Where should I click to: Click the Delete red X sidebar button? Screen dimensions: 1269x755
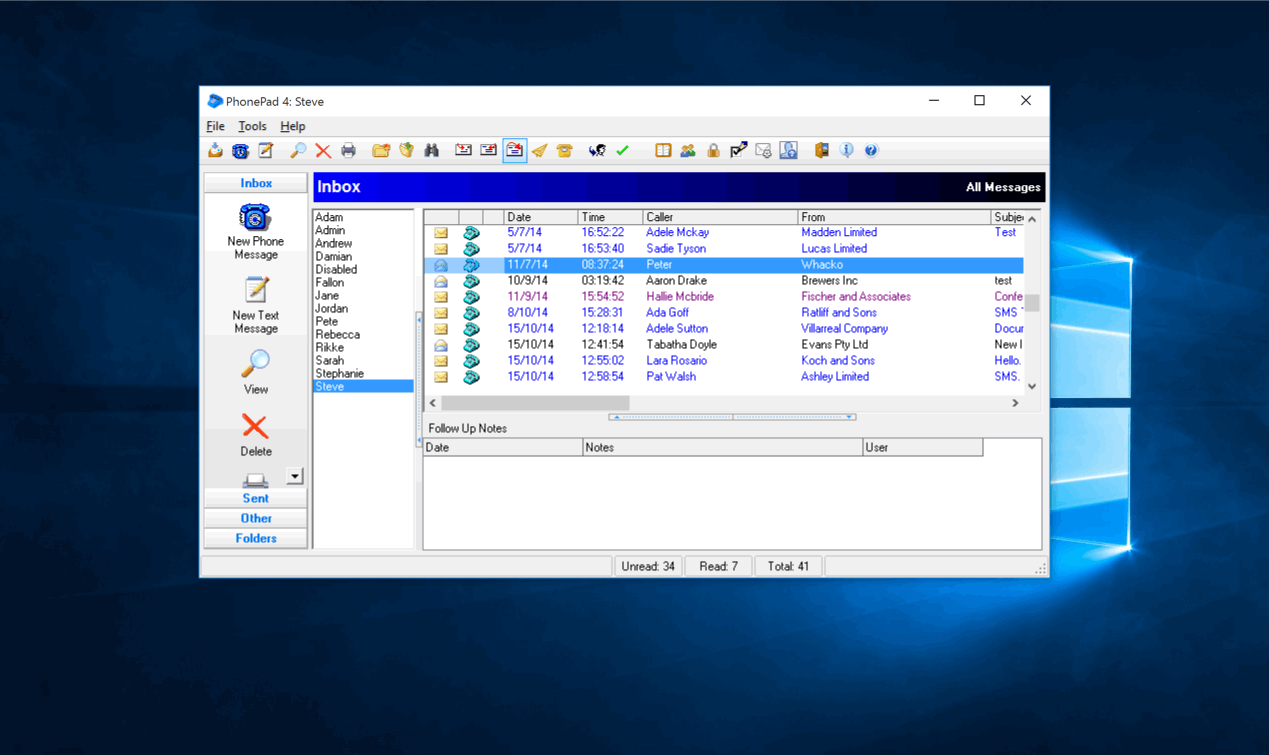tap(255, 435)
